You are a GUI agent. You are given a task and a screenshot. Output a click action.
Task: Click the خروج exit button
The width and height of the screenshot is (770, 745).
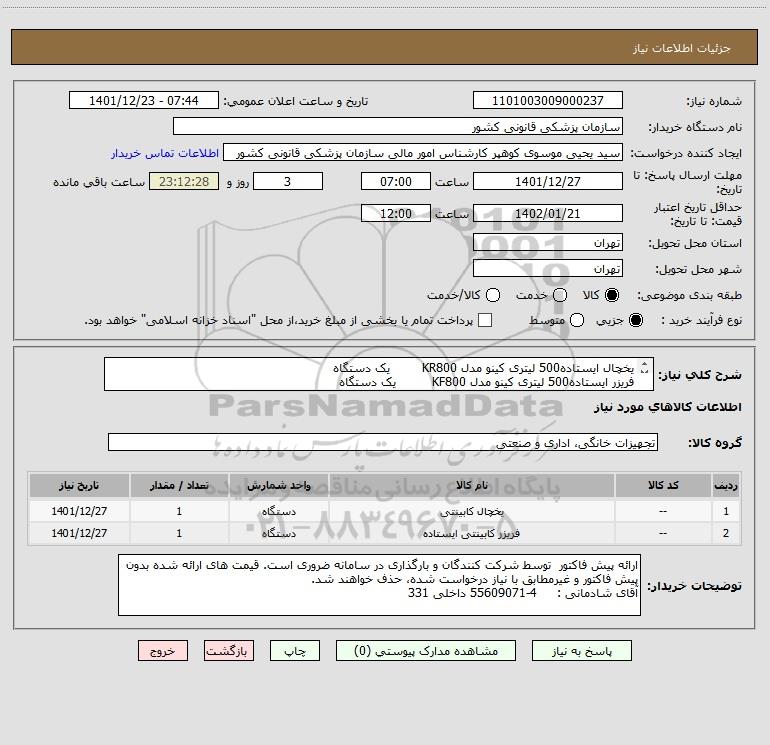tap(163, 651)
